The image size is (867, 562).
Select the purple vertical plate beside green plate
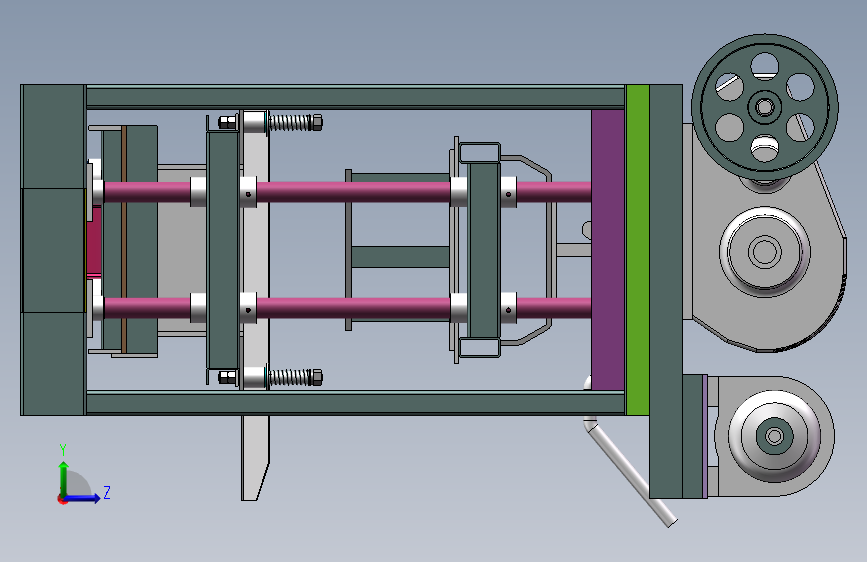click(608, 249)
